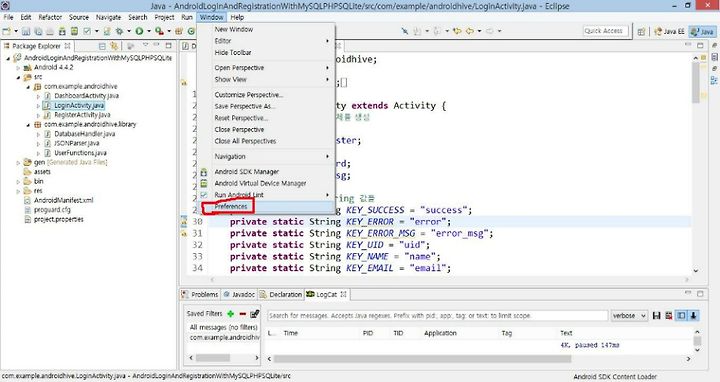This screenshot has height=382, width=720.
Task: Select New Window menu entry
Action: pos(234,29)
